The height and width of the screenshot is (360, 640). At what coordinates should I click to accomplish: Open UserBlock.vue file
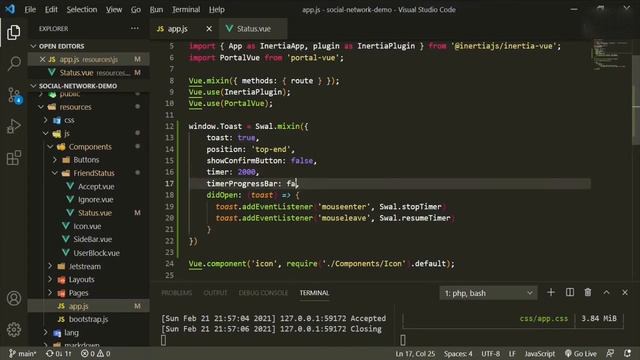pos(96,253)
